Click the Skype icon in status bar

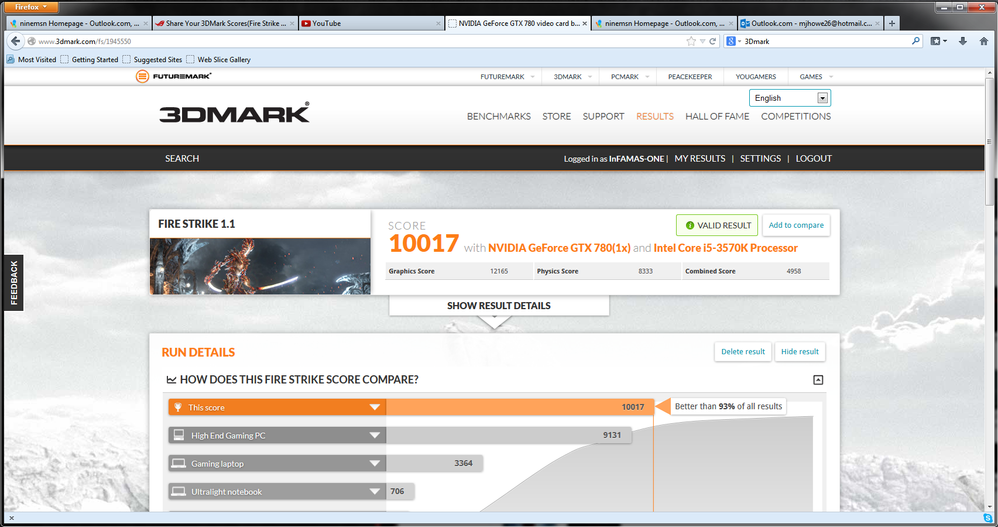988,518
